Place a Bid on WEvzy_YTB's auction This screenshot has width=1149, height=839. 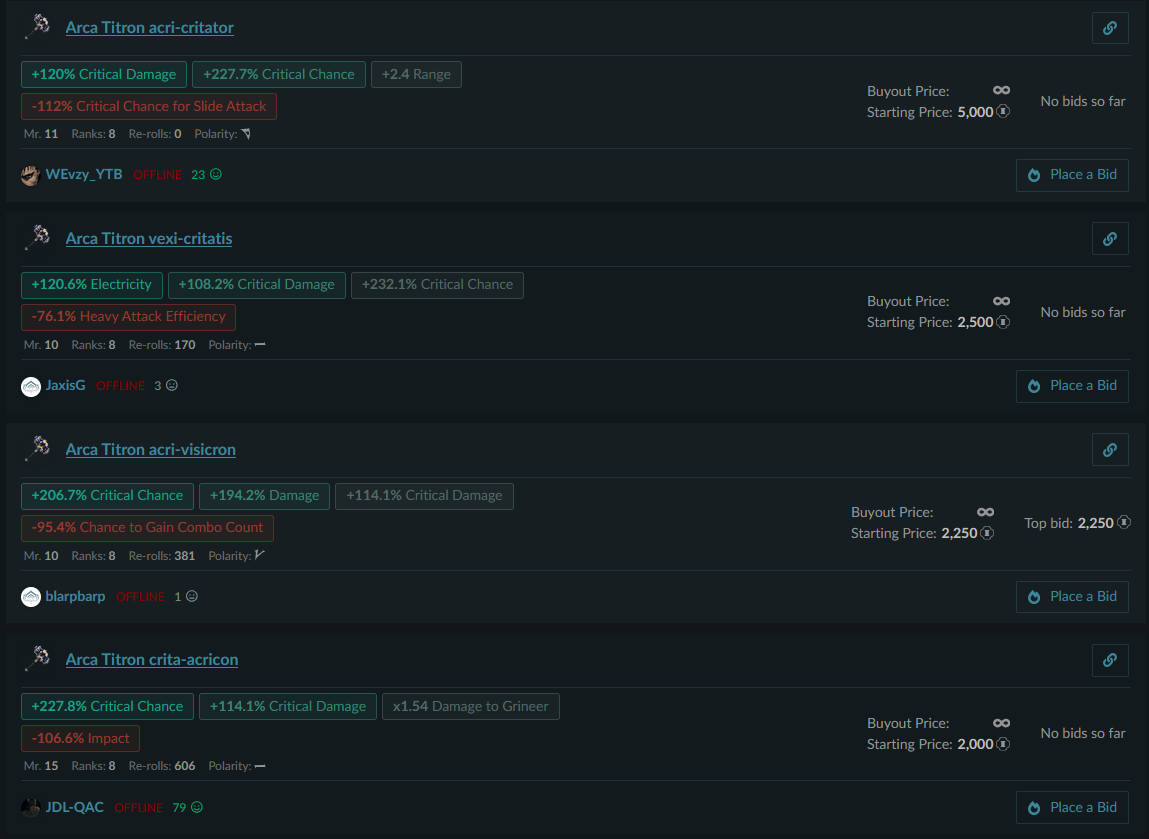point(1072,175)
